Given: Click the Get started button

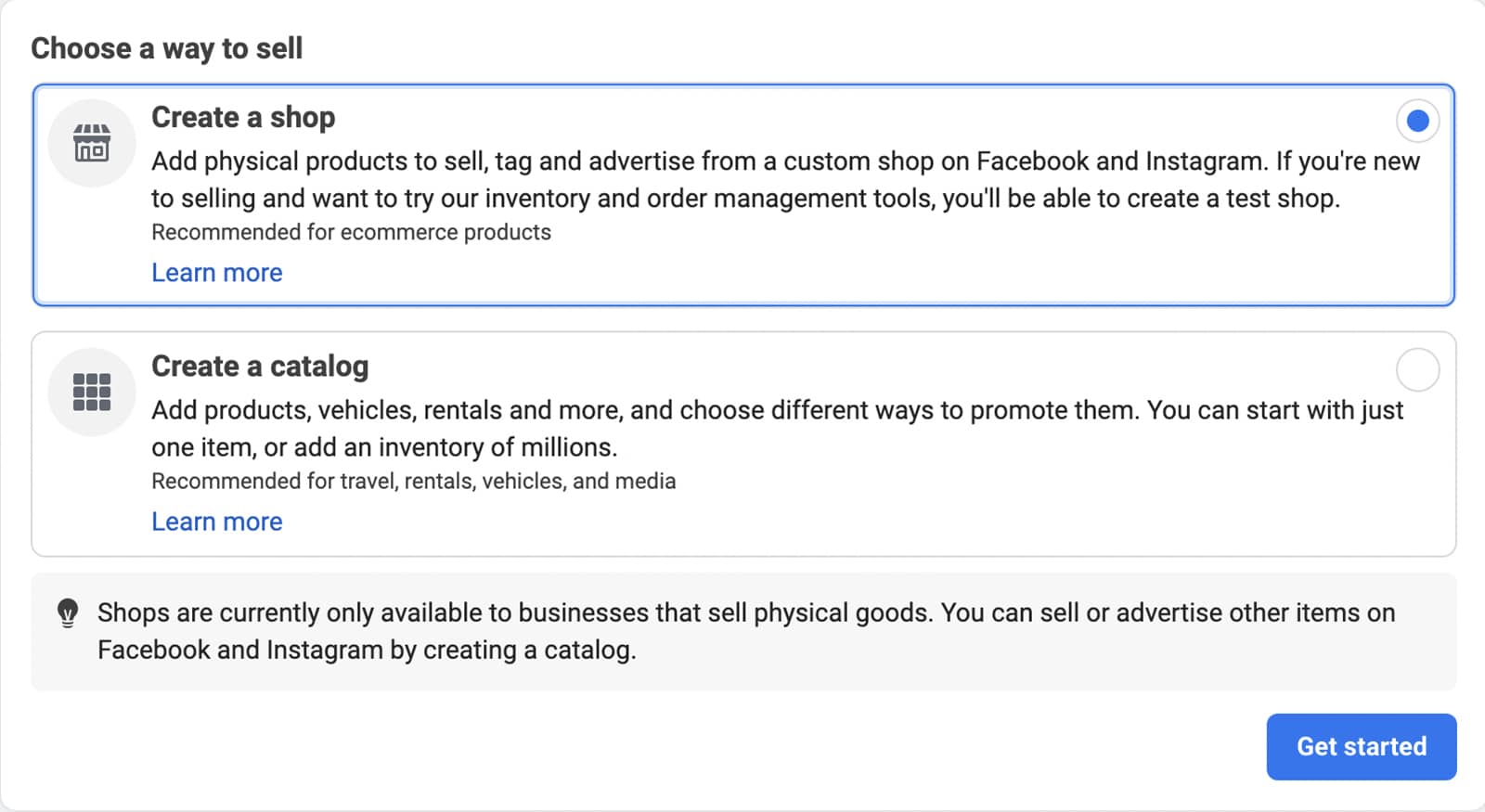Looking at the screenshot, I should tap(1362, 746).
